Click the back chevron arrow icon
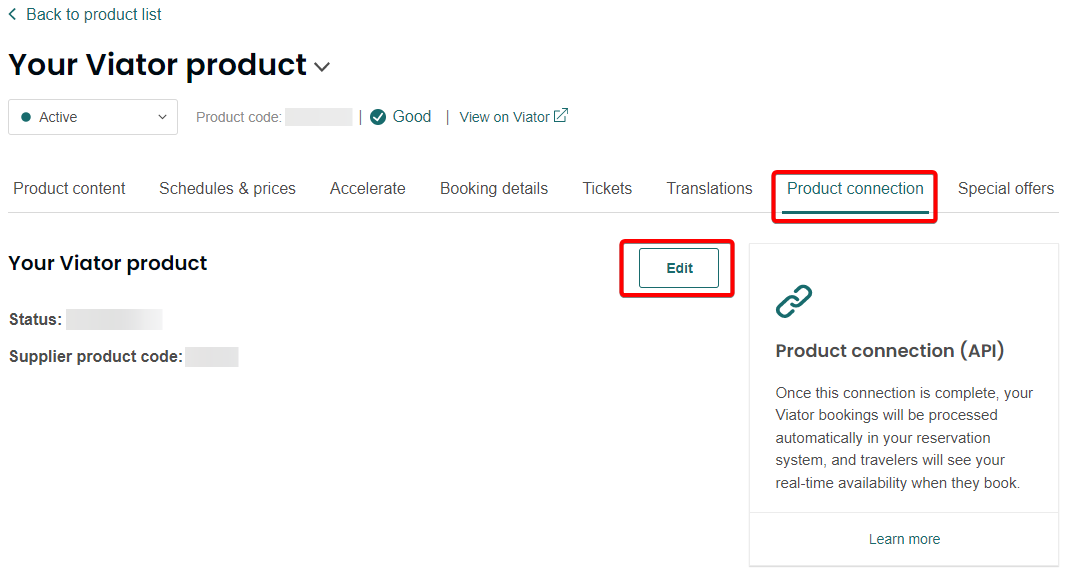Image resolution: width=1071 pixels, height=576 pixels. [x=12, y=14]
